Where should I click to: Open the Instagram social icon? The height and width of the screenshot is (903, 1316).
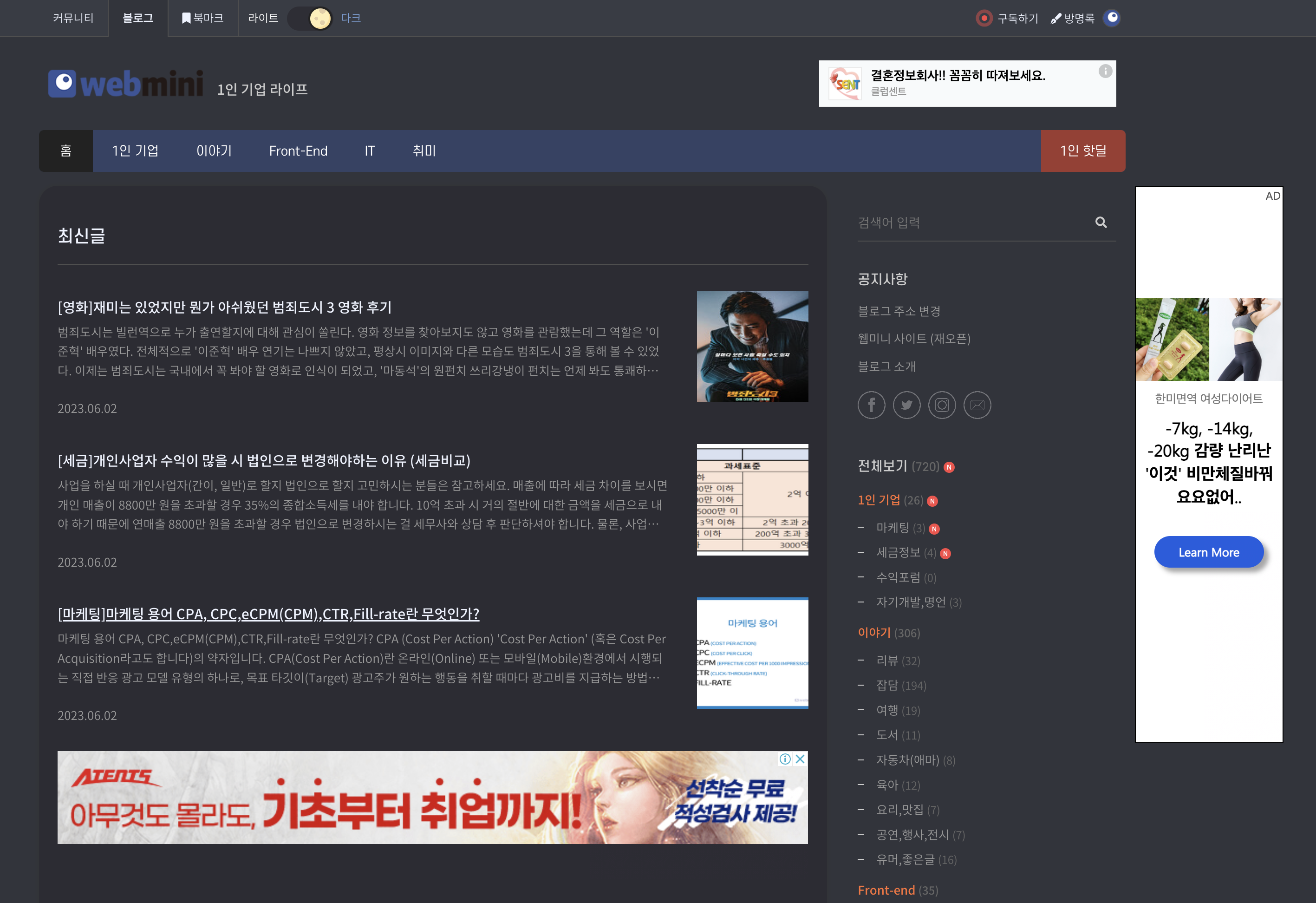[942, 405]
